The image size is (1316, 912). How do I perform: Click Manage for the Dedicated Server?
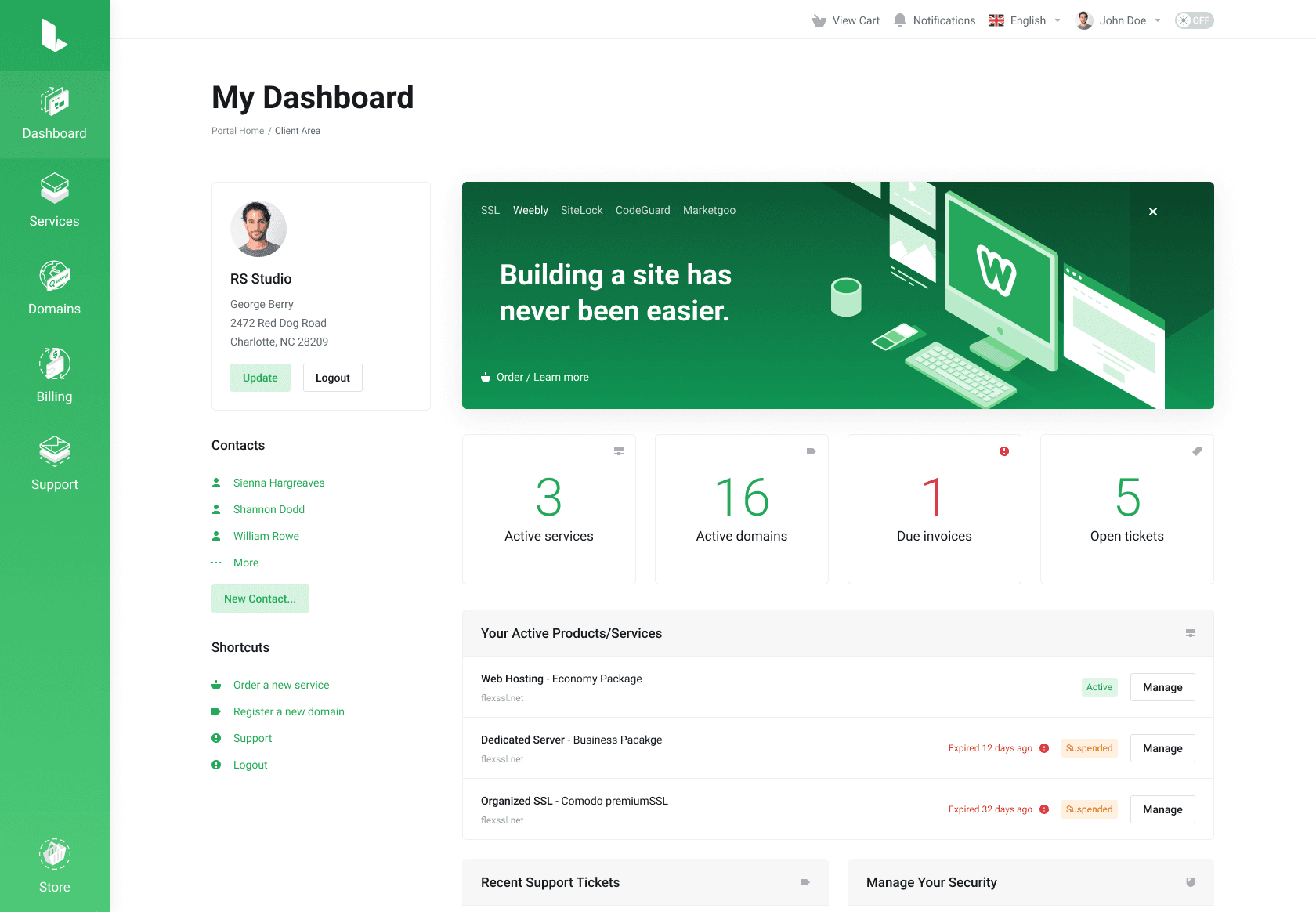point(1162,747)
